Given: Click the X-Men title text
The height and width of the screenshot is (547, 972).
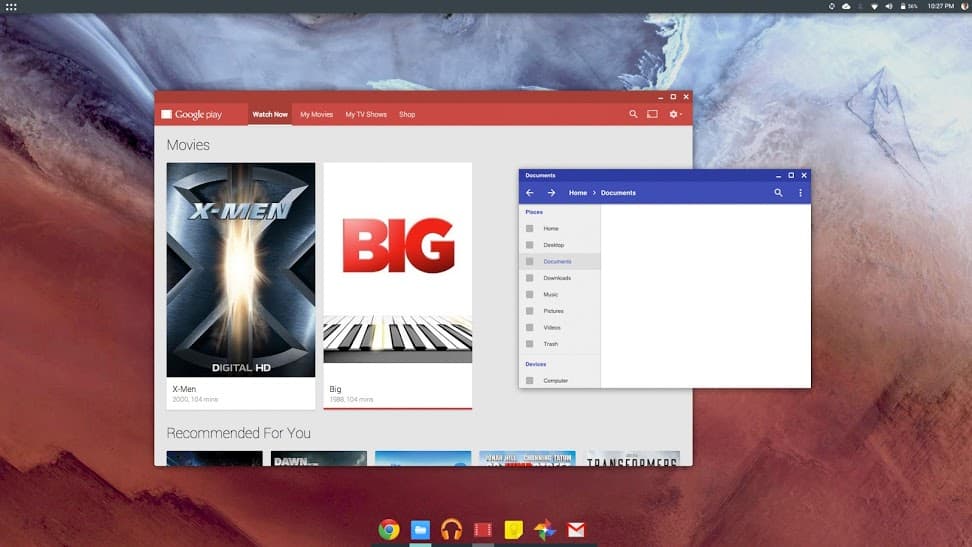Looking at the screenshot, I should point(184,389).
